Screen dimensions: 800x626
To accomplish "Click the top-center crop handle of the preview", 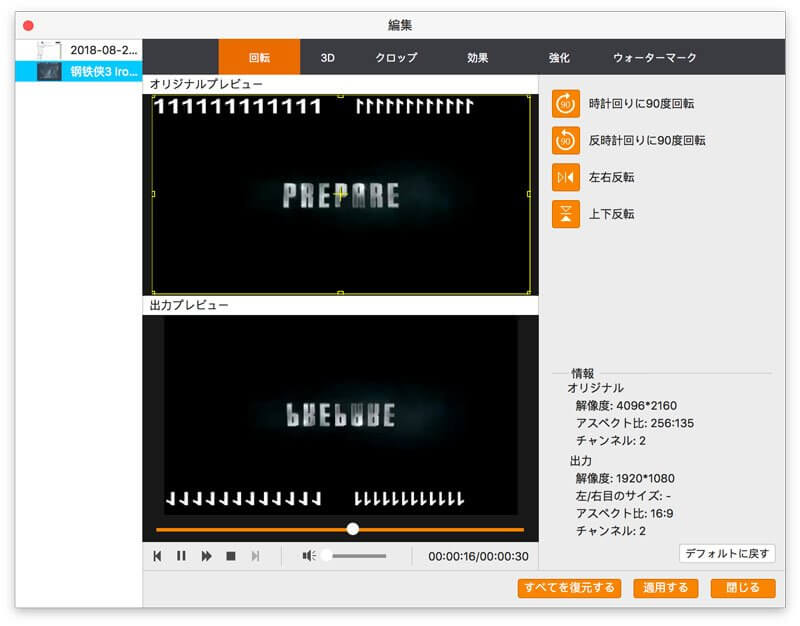I will point(341,96).
